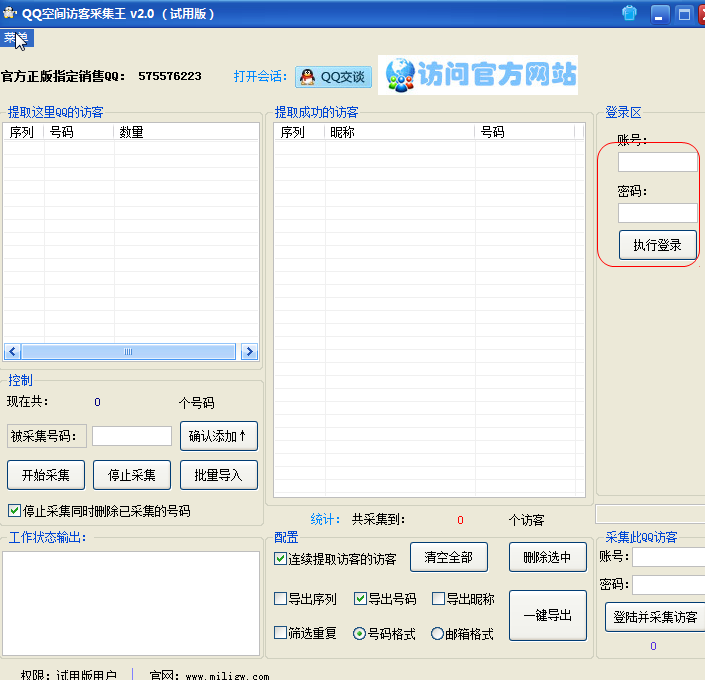
Task: Click 序列 header in 提取成功的访客 list
Action: point(299,132)
